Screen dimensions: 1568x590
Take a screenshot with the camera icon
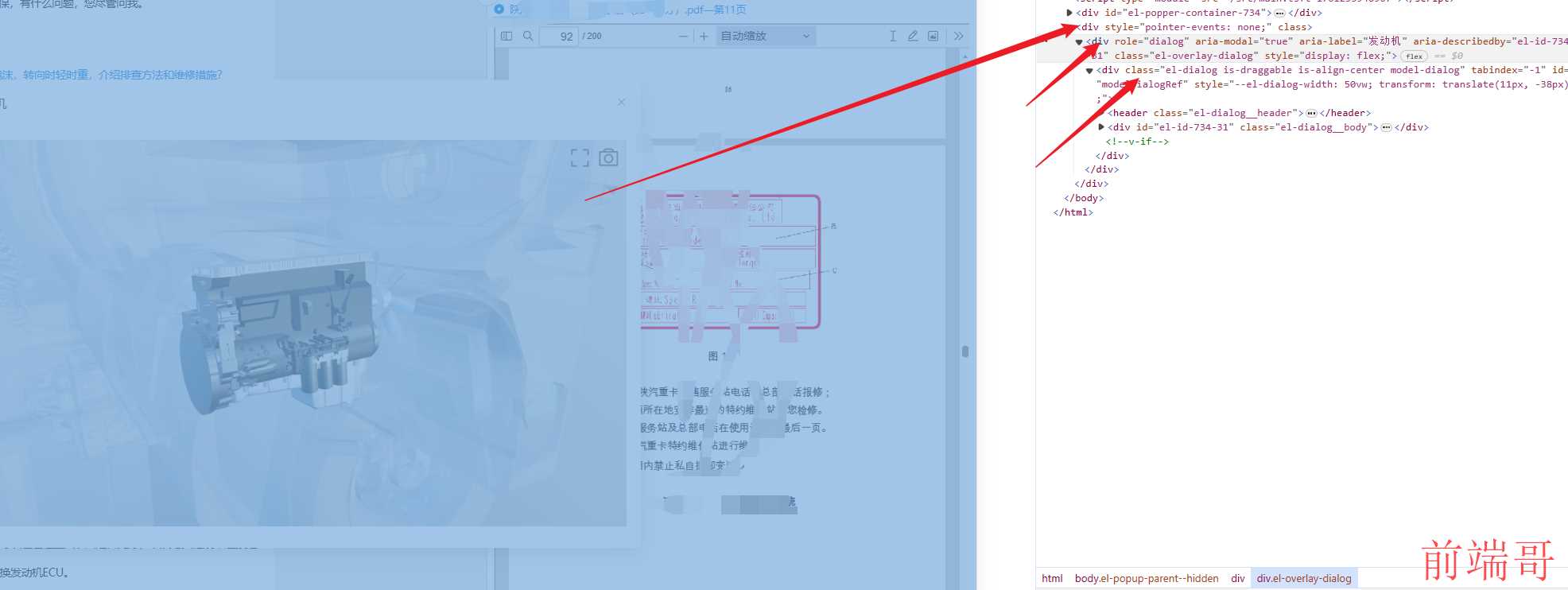tap(608, 157)
